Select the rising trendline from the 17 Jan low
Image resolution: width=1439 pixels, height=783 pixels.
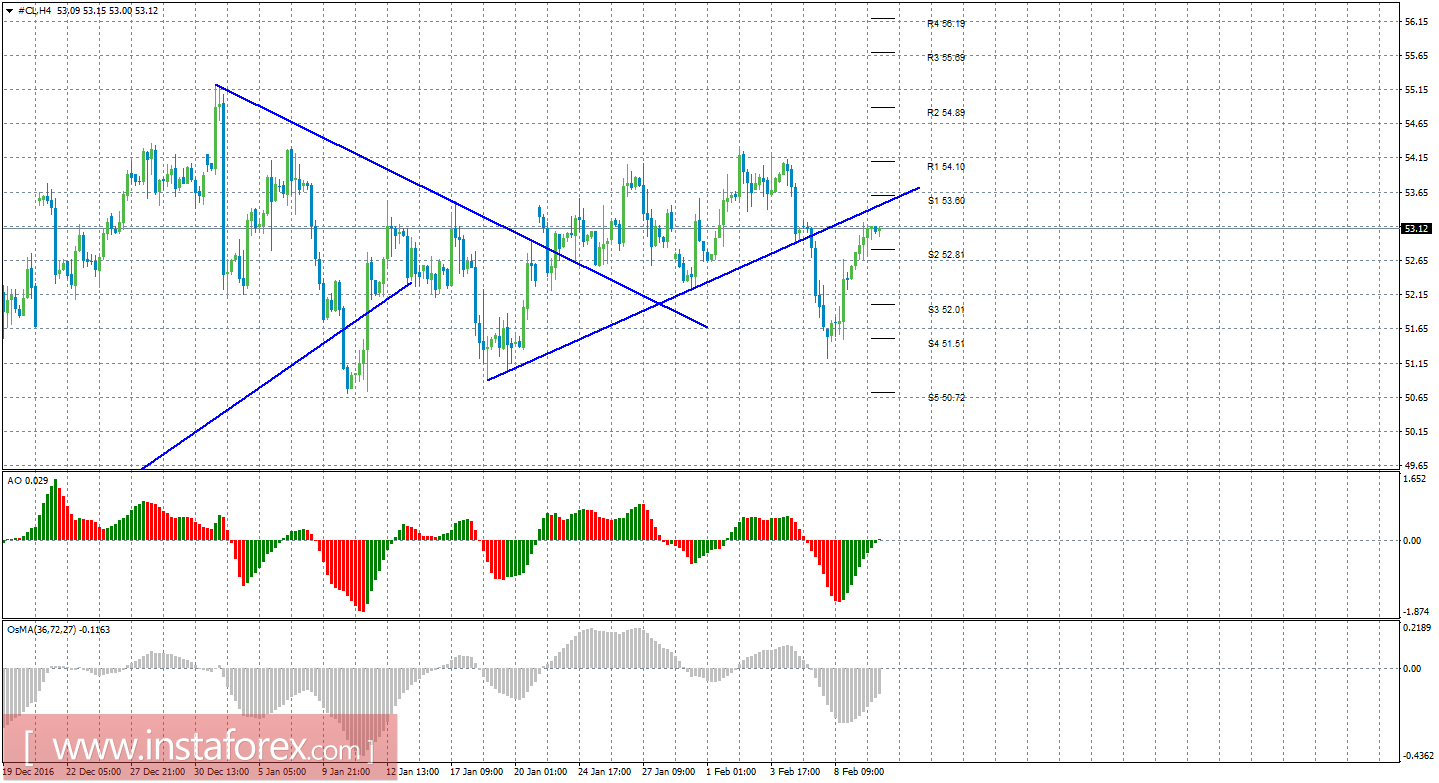coord(703,283)
